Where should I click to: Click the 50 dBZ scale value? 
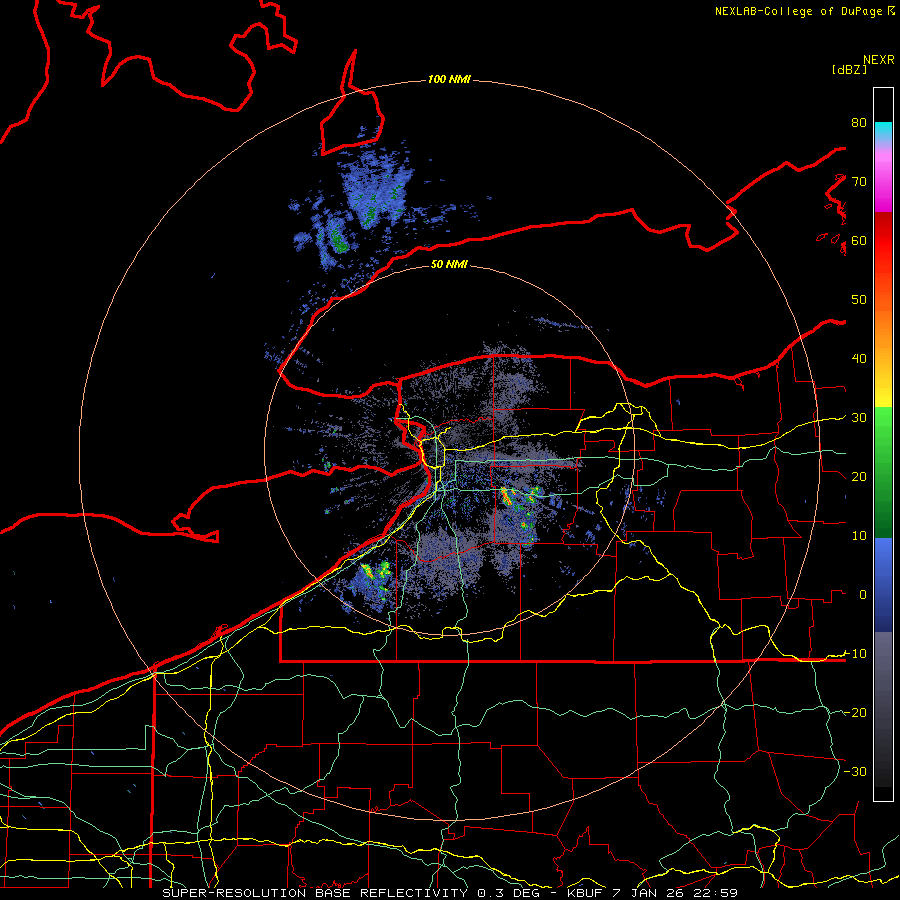(x=859, y=300)
